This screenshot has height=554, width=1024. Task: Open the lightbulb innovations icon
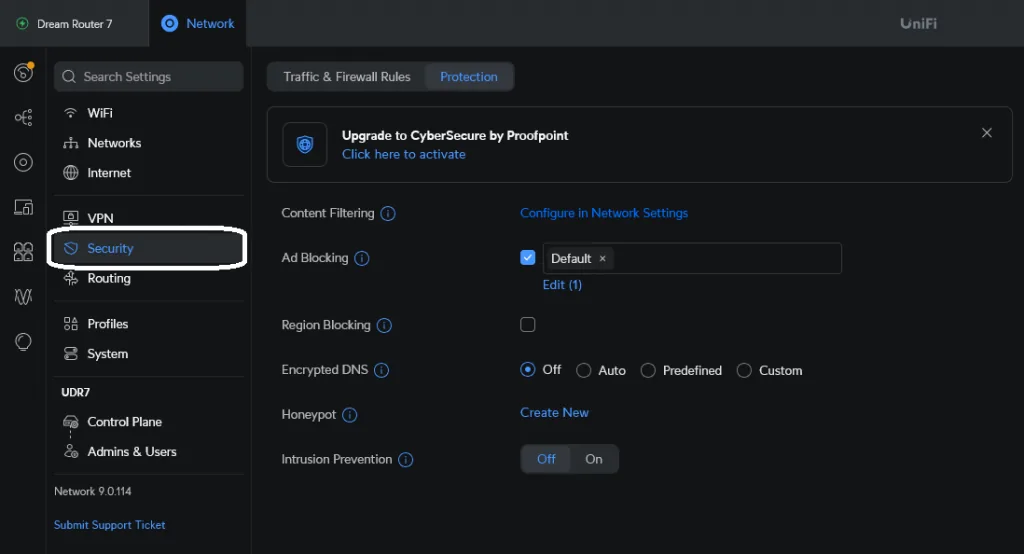coord(24,342)
